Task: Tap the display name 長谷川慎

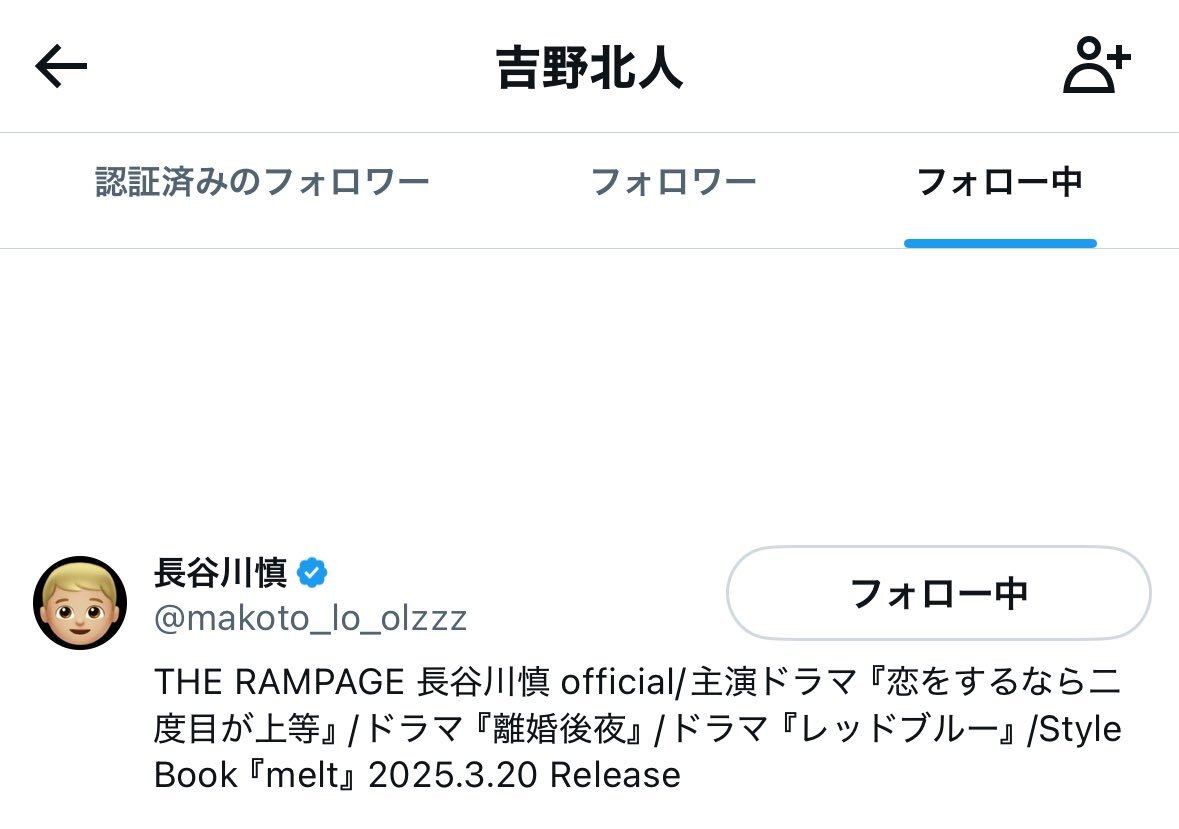Action: tap(220, 573)
